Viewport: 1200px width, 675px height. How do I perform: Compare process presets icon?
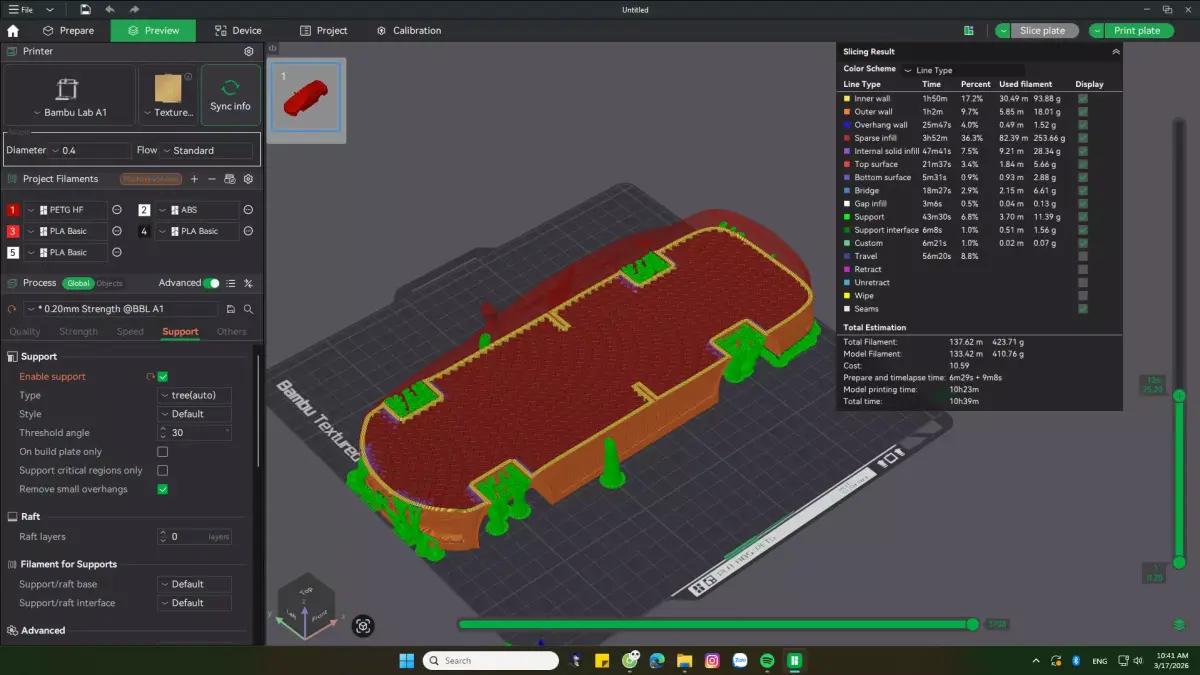tap(248, 283)
